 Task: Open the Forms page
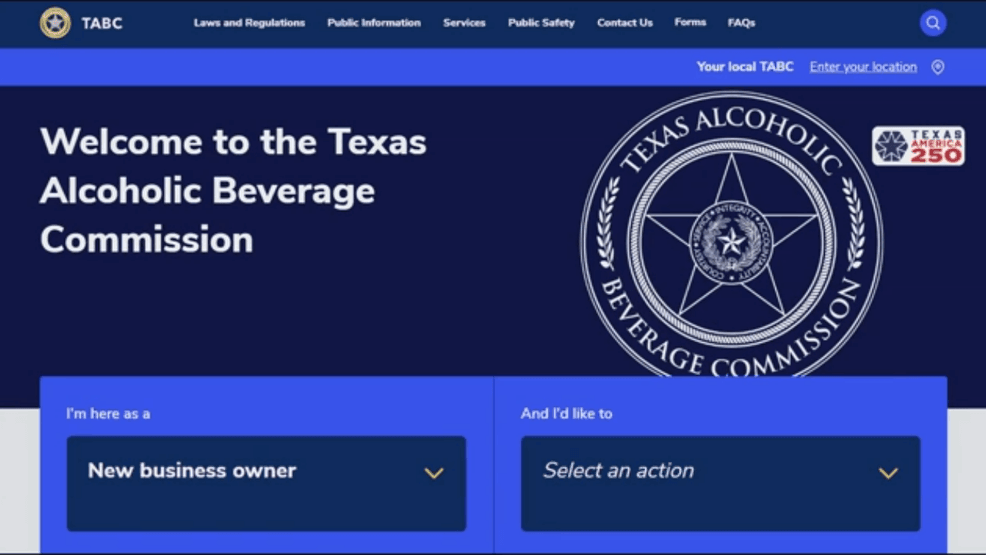690,23
